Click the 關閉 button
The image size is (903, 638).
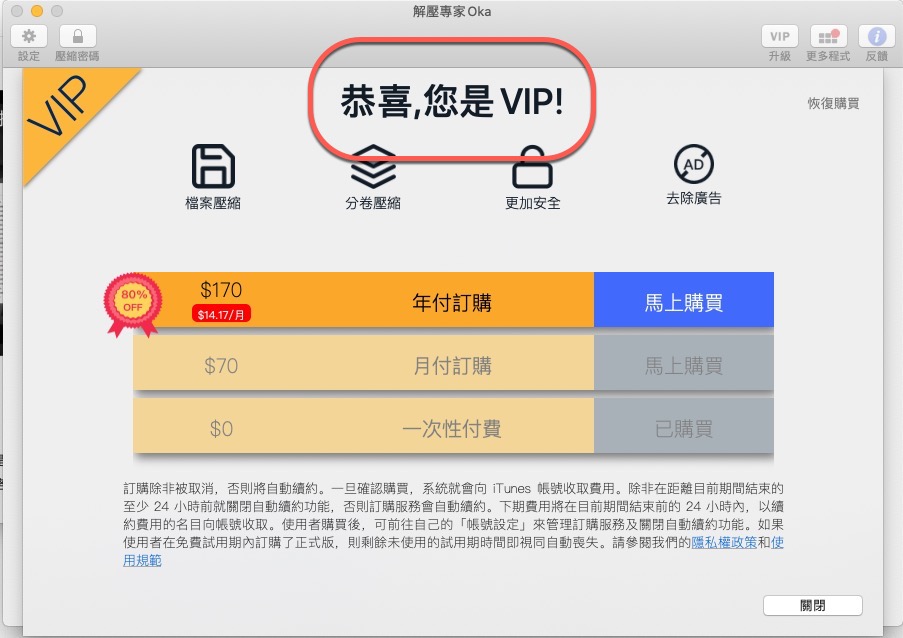pos(813,605)
